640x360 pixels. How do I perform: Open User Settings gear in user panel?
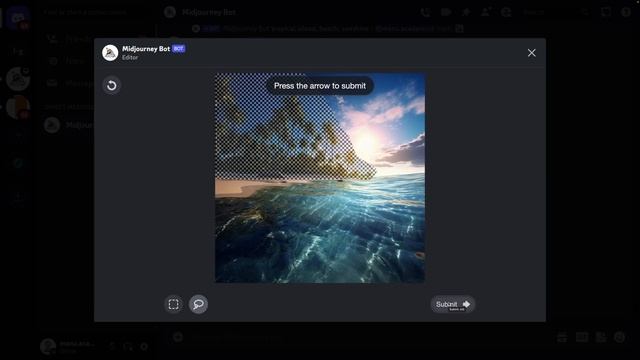[144, 347]
